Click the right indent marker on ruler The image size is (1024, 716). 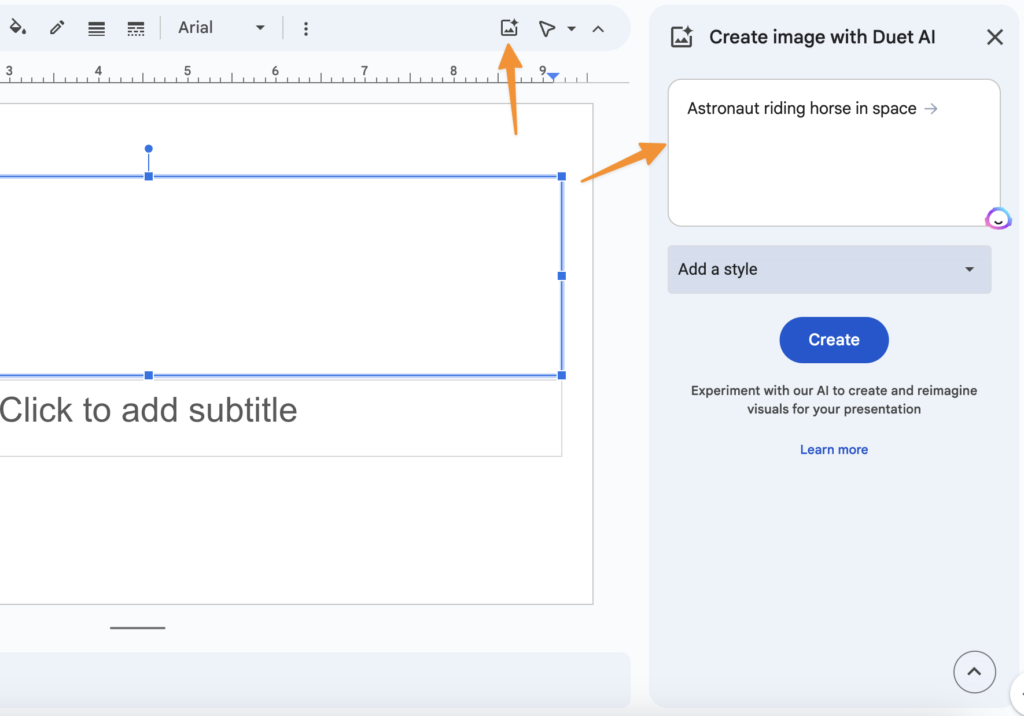[x=553, y=77]
